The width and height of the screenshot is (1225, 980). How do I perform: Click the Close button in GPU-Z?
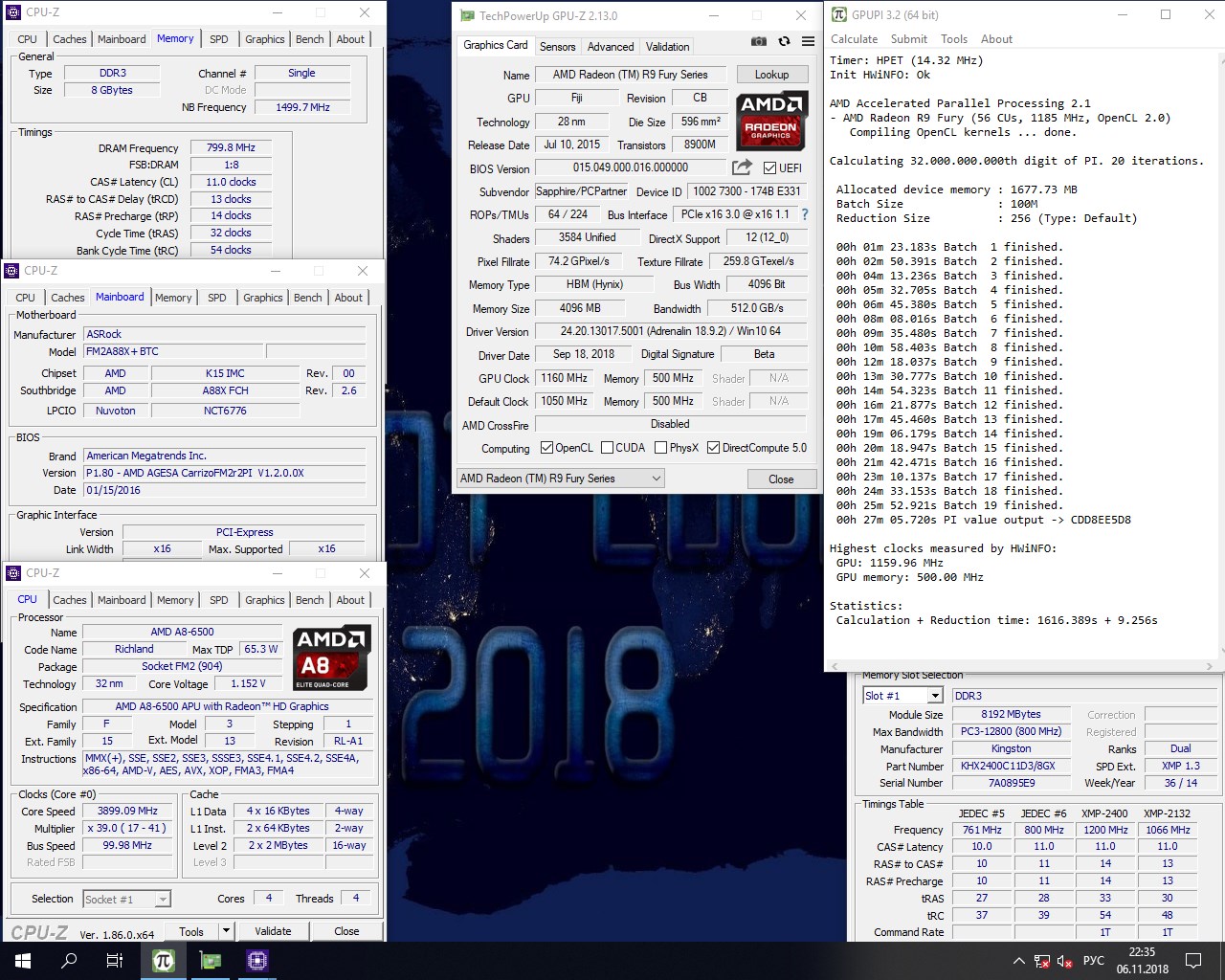pos(781,479)
